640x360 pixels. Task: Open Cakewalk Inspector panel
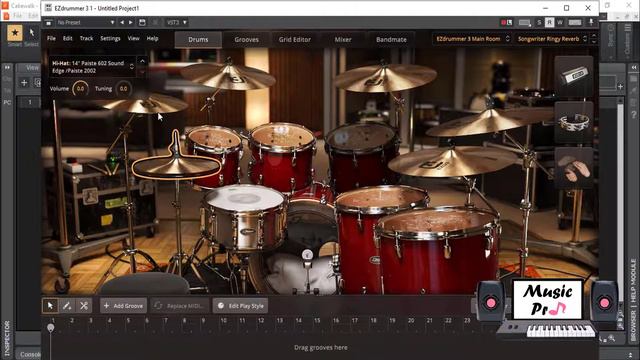tap(7, 339)
